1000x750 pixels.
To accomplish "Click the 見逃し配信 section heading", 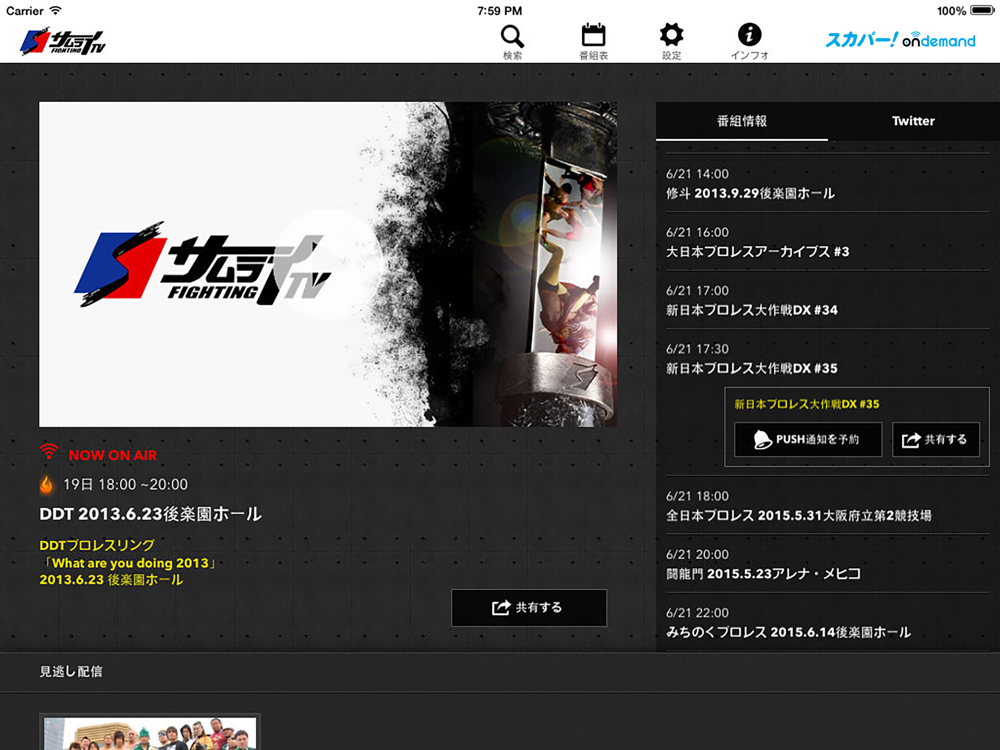I will pos(71,672).
